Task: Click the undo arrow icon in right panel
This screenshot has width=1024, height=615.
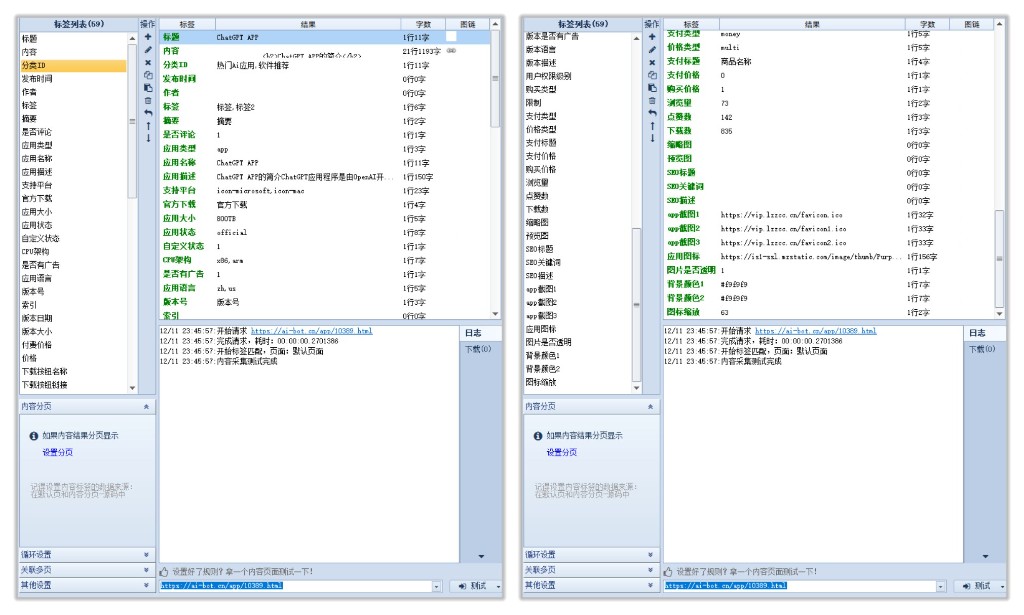Action: pos(652,113)
